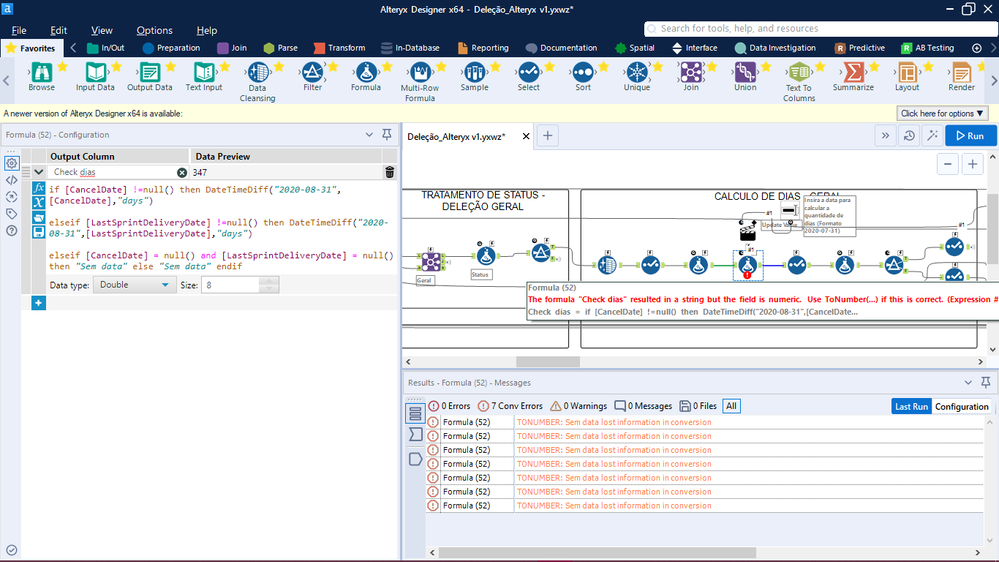
Task: Open the Data type dropdown set to Double
Action: (x=134, y=285)
